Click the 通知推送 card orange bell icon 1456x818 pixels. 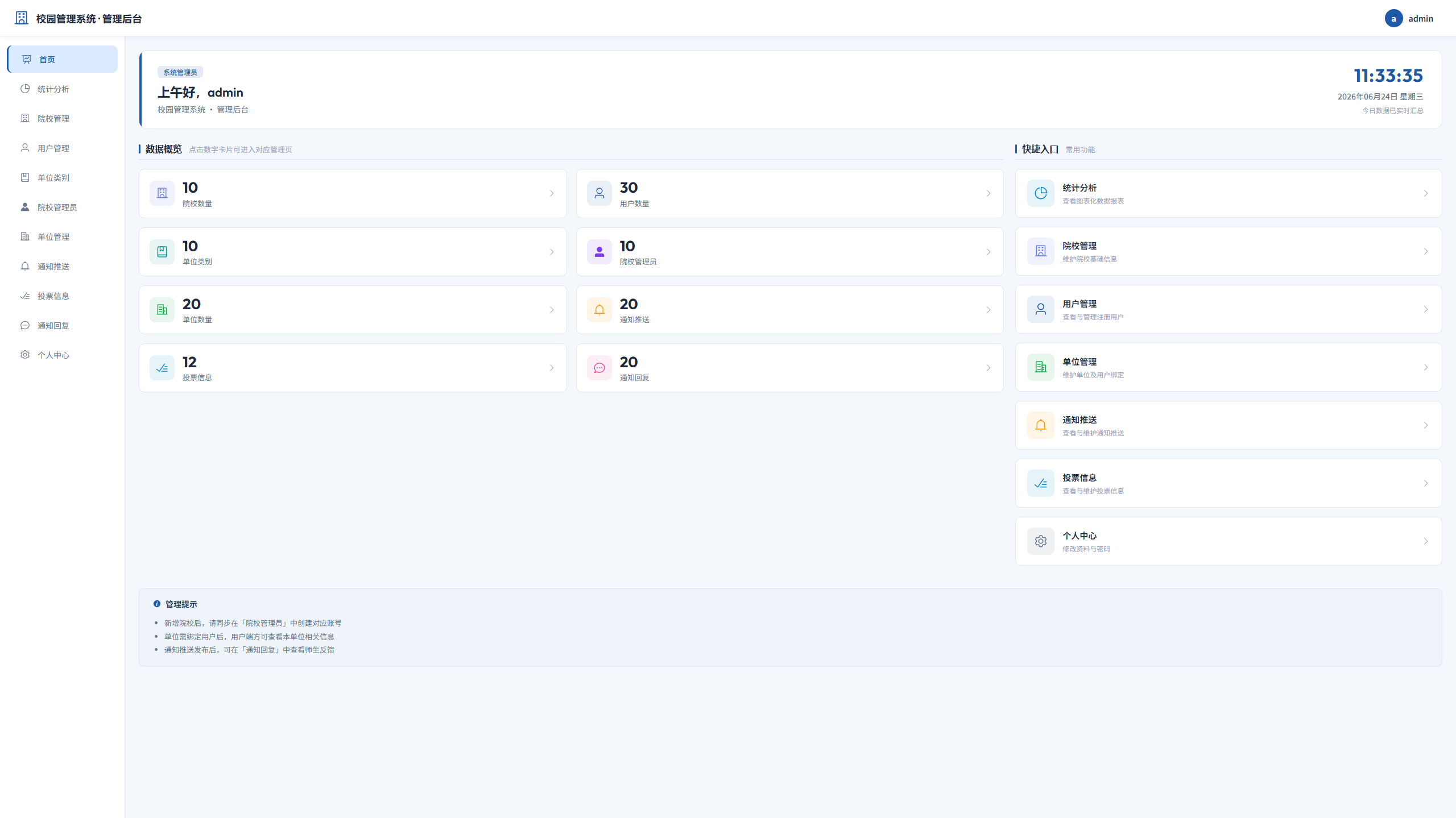pyautogui.click(x=599, y=310)
